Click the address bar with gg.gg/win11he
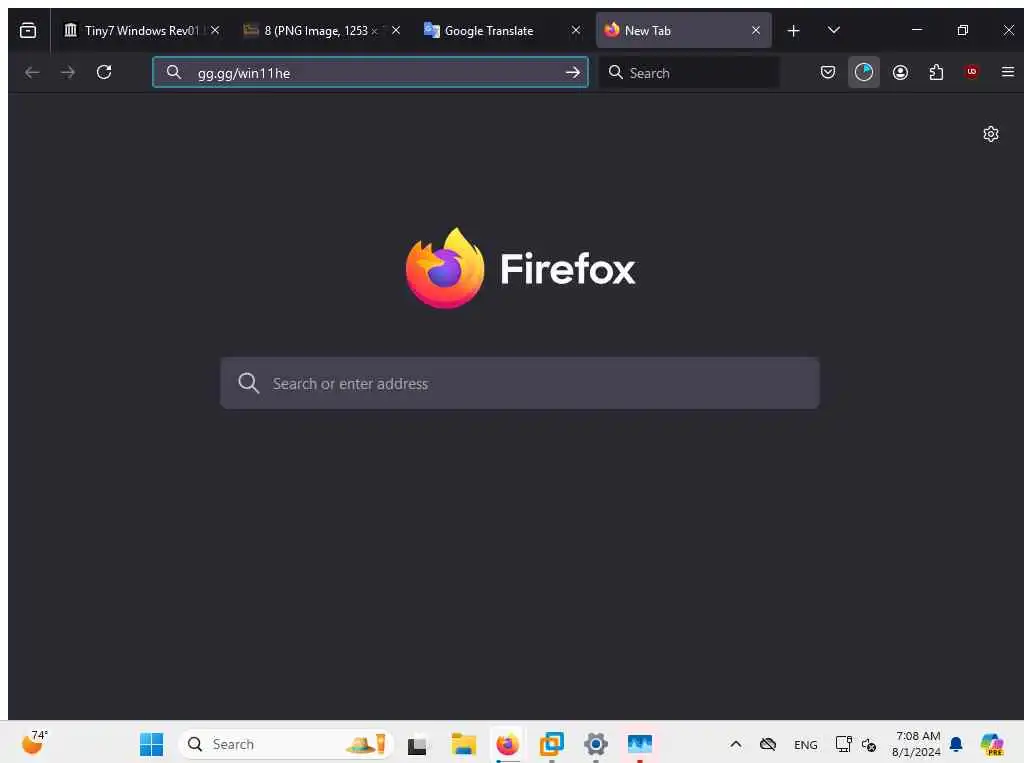Screen dimensions: 1024x763 coord(370,72)
